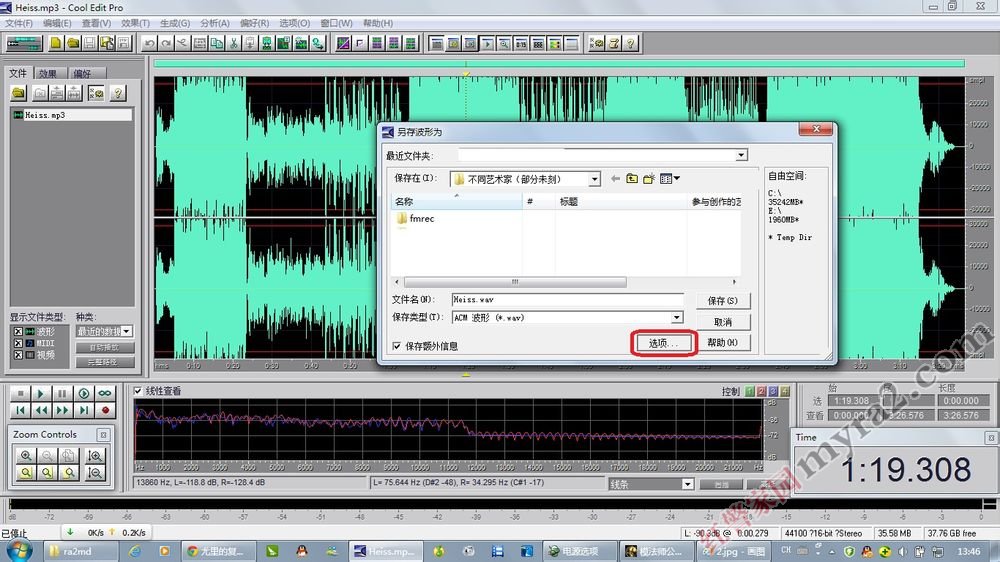Open the 种类 sort dropdown
This screenshot has width=1000, height=562.
126,331
